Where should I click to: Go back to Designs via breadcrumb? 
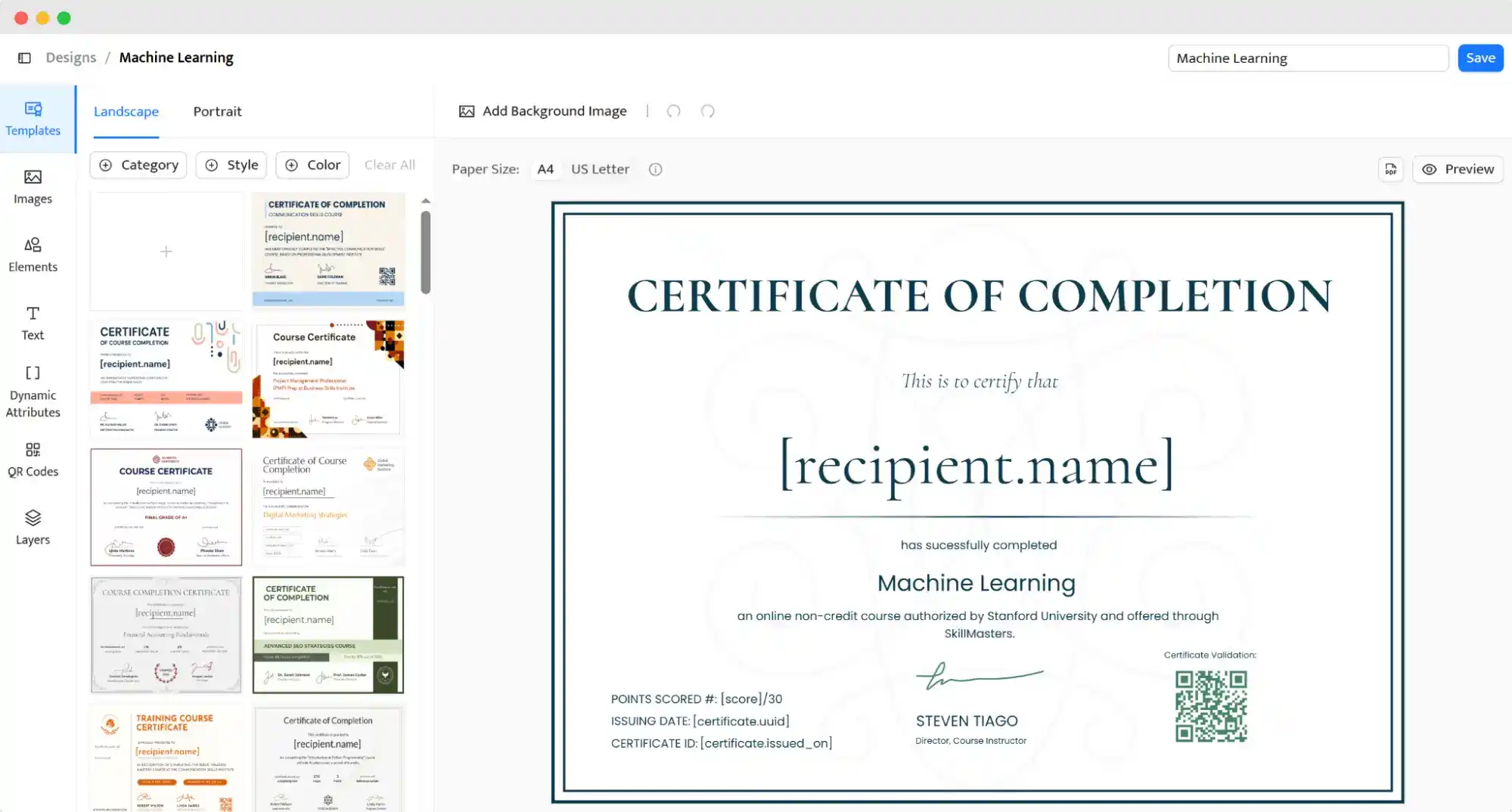point(70,57)
